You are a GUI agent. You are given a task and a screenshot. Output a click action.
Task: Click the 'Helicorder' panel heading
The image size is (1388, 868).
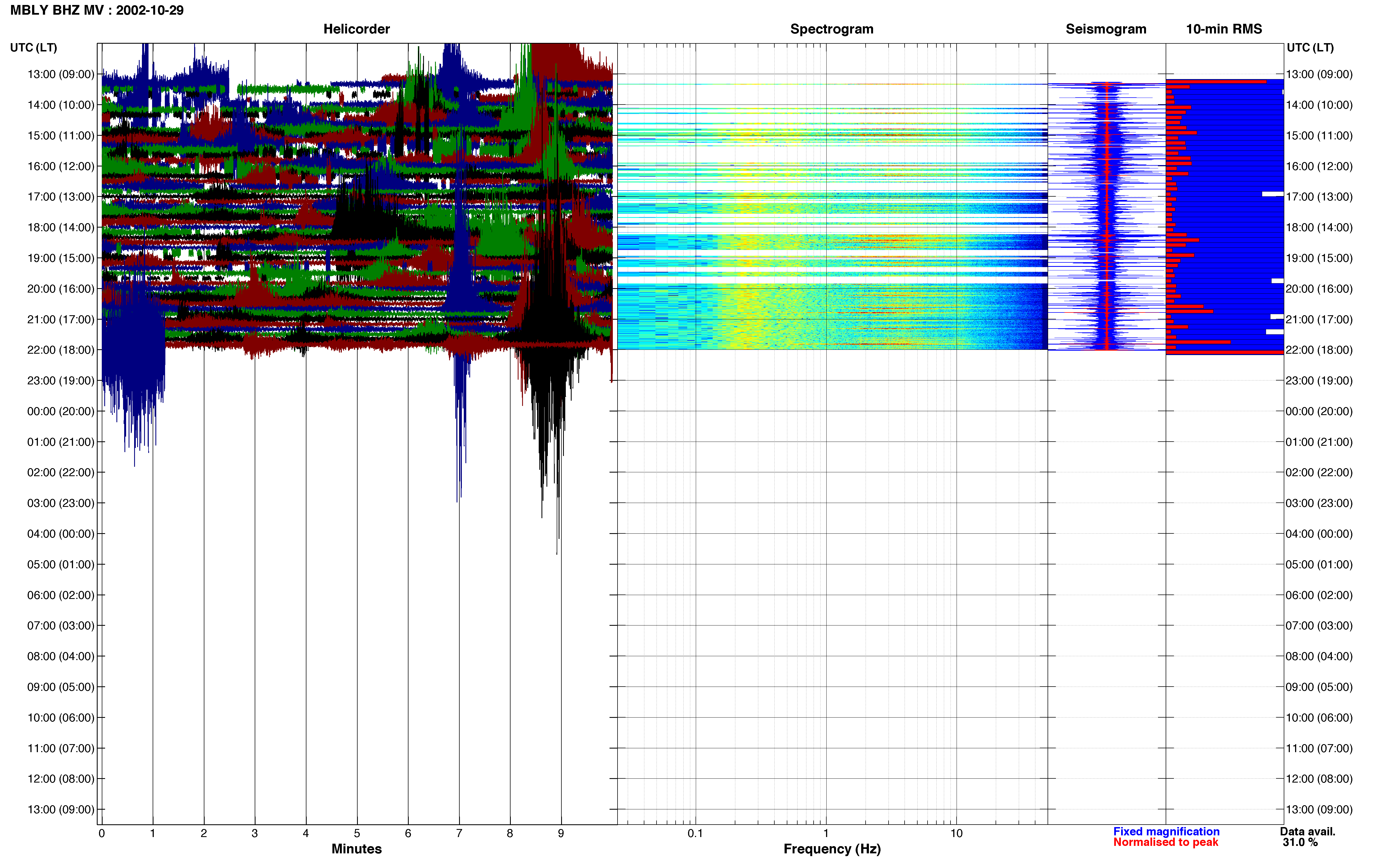(356, 29)
